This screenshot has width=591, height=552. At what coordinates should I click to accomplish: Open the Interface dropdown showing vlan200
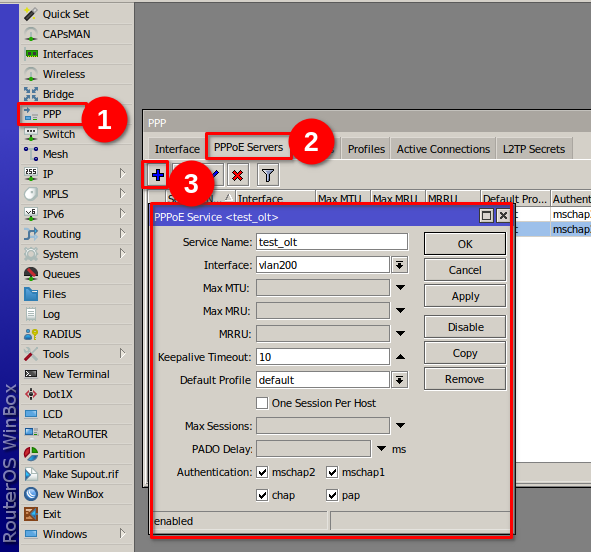pyautogui.click(x=400, y=265)
